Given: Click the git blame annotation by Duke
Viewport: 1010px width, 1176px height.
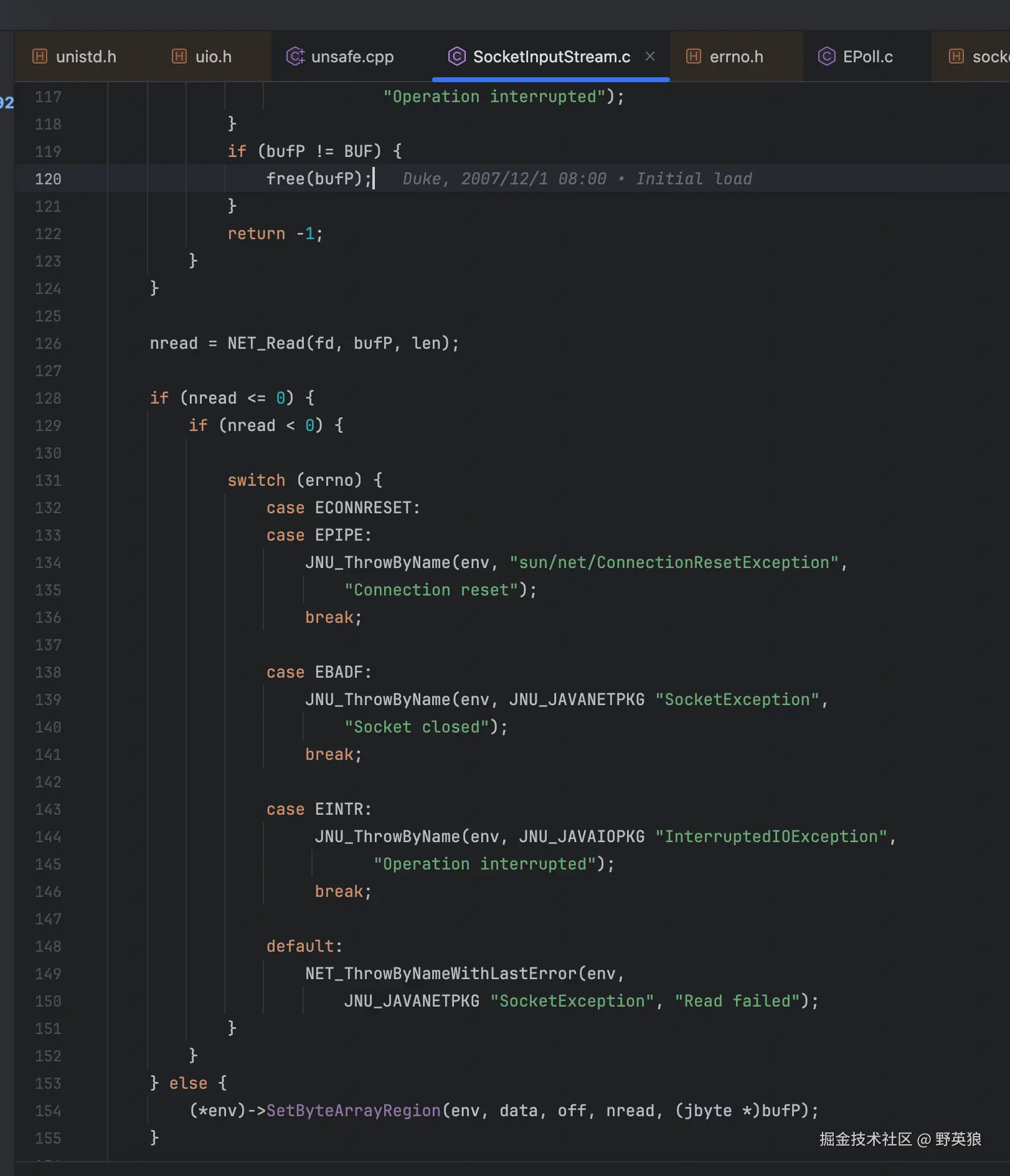Looking at the screenshot, I should coord(577,179).
